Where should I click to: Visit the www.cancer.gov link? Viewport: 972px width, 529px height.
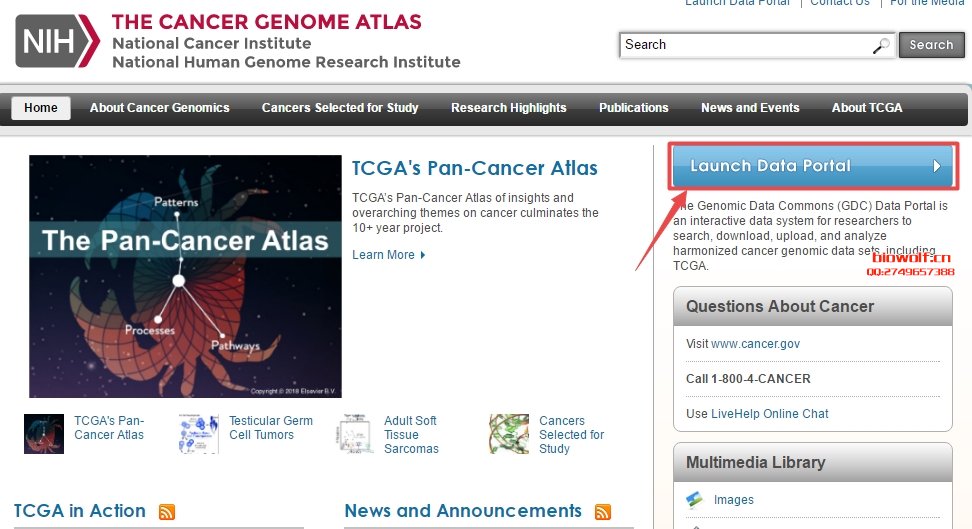pyautogui.click(x=755, y=344)
